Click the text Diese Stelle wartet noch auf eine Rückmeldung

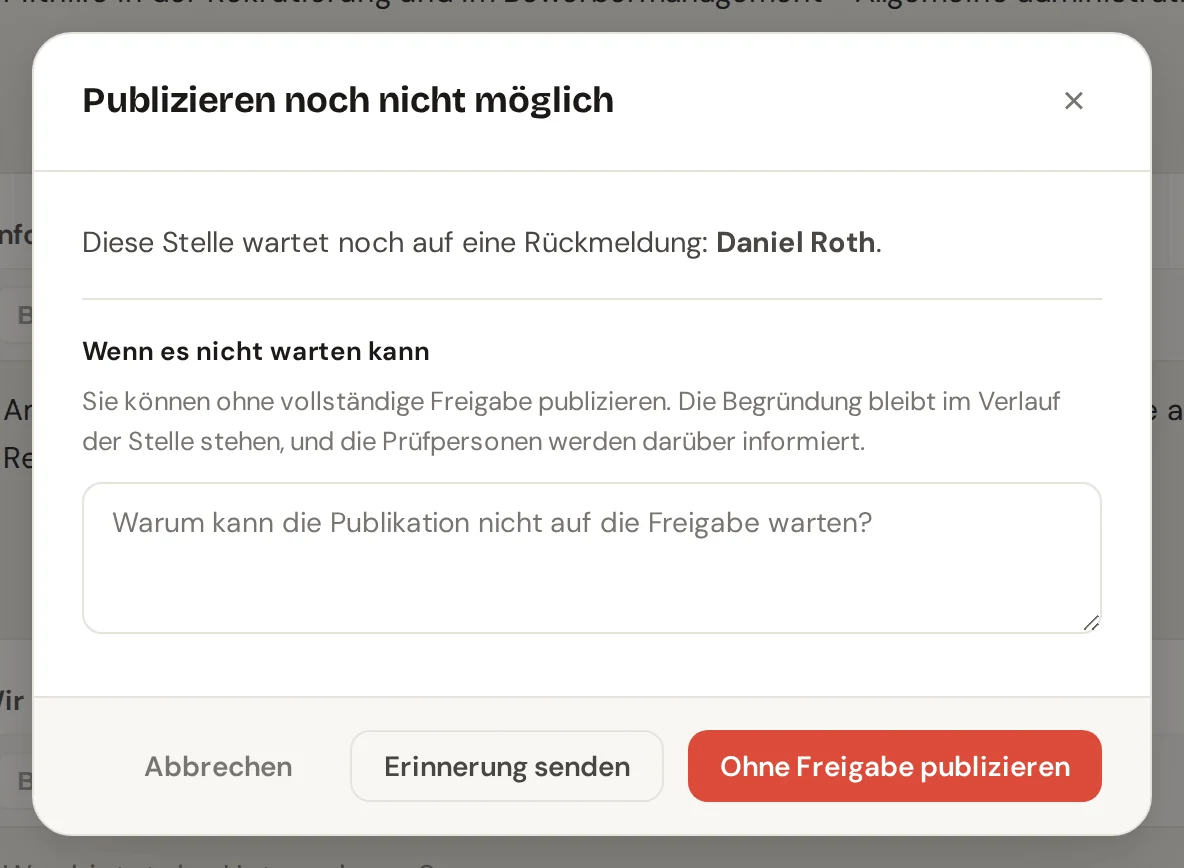click(395, 242)
